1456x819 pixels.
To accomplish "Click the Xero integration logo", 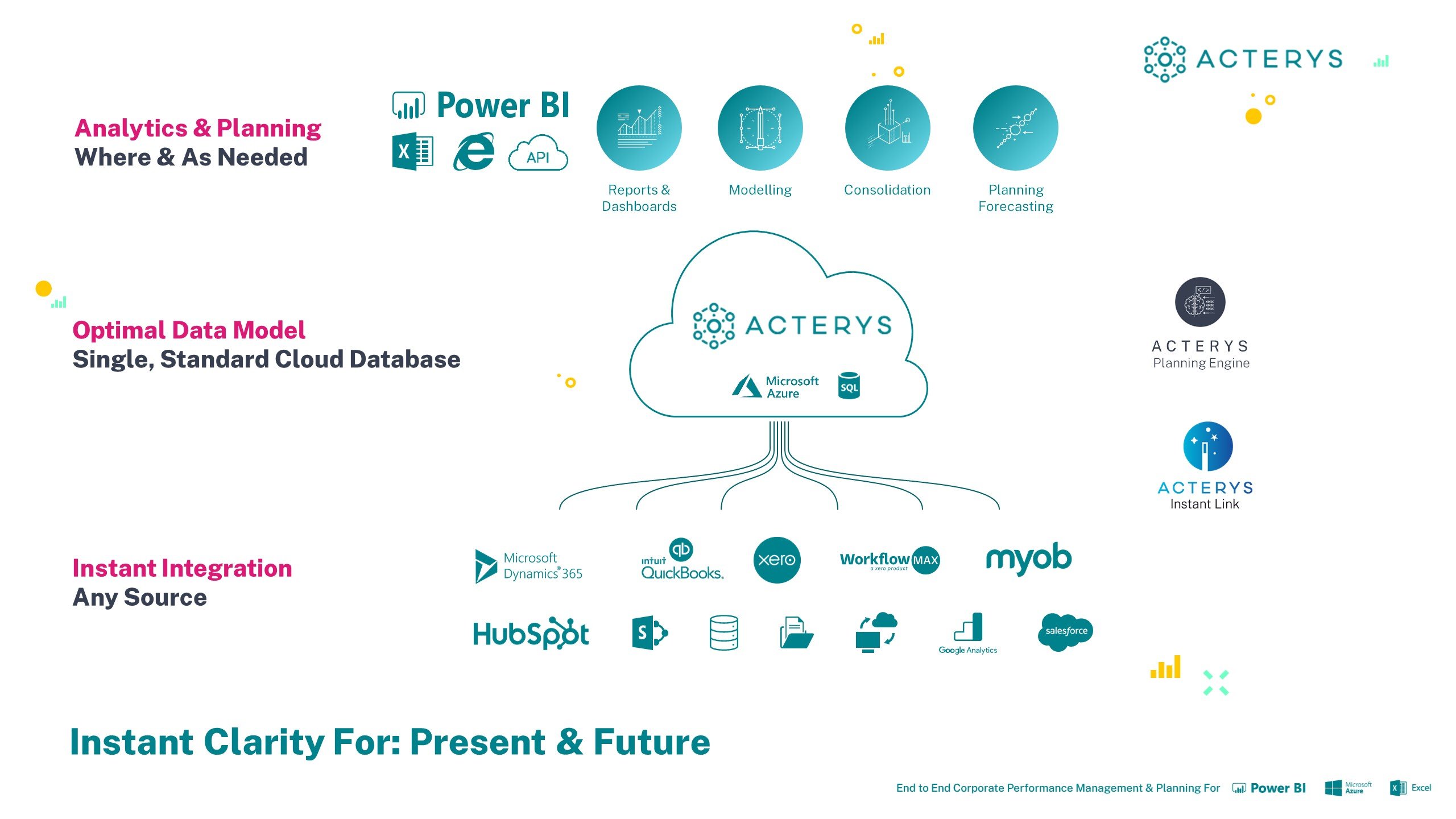I will click(x=777, y=558).
